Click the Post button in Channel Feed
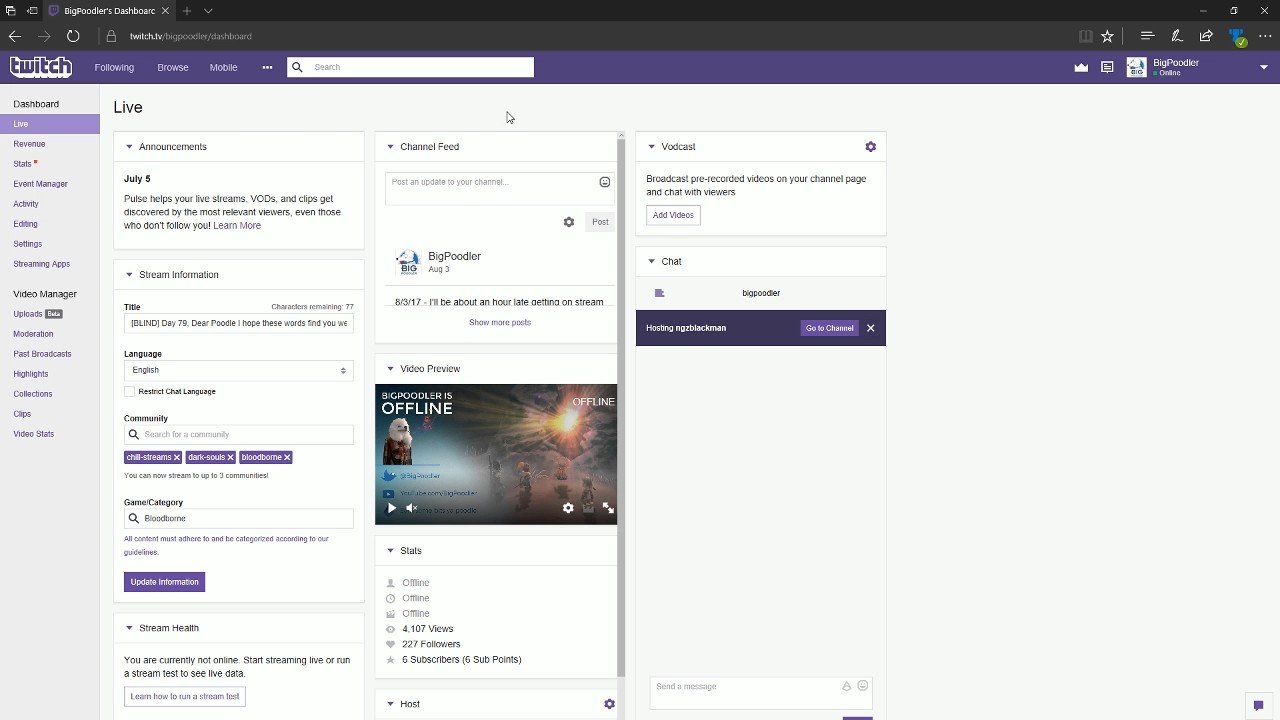Screen dimensions: 1280x720 tap(600, 222)
